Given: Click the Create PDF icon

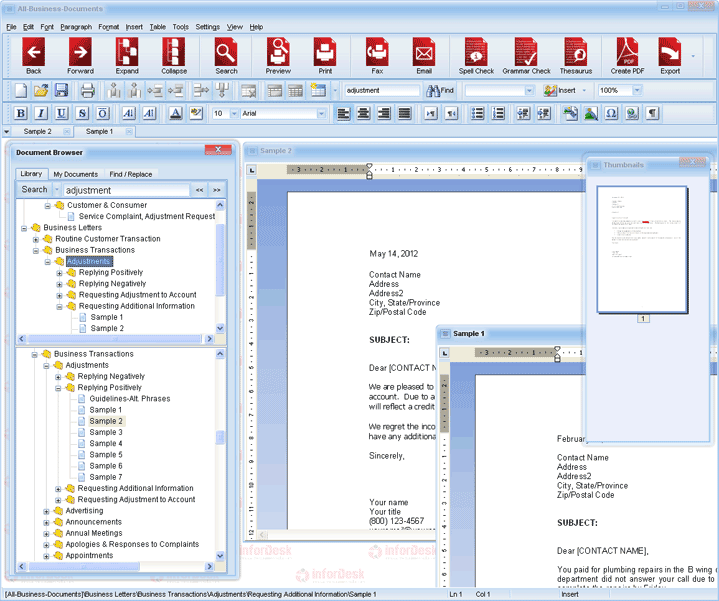Looking at the screenshot, I should pyautogui.click(x=627, y=53).
